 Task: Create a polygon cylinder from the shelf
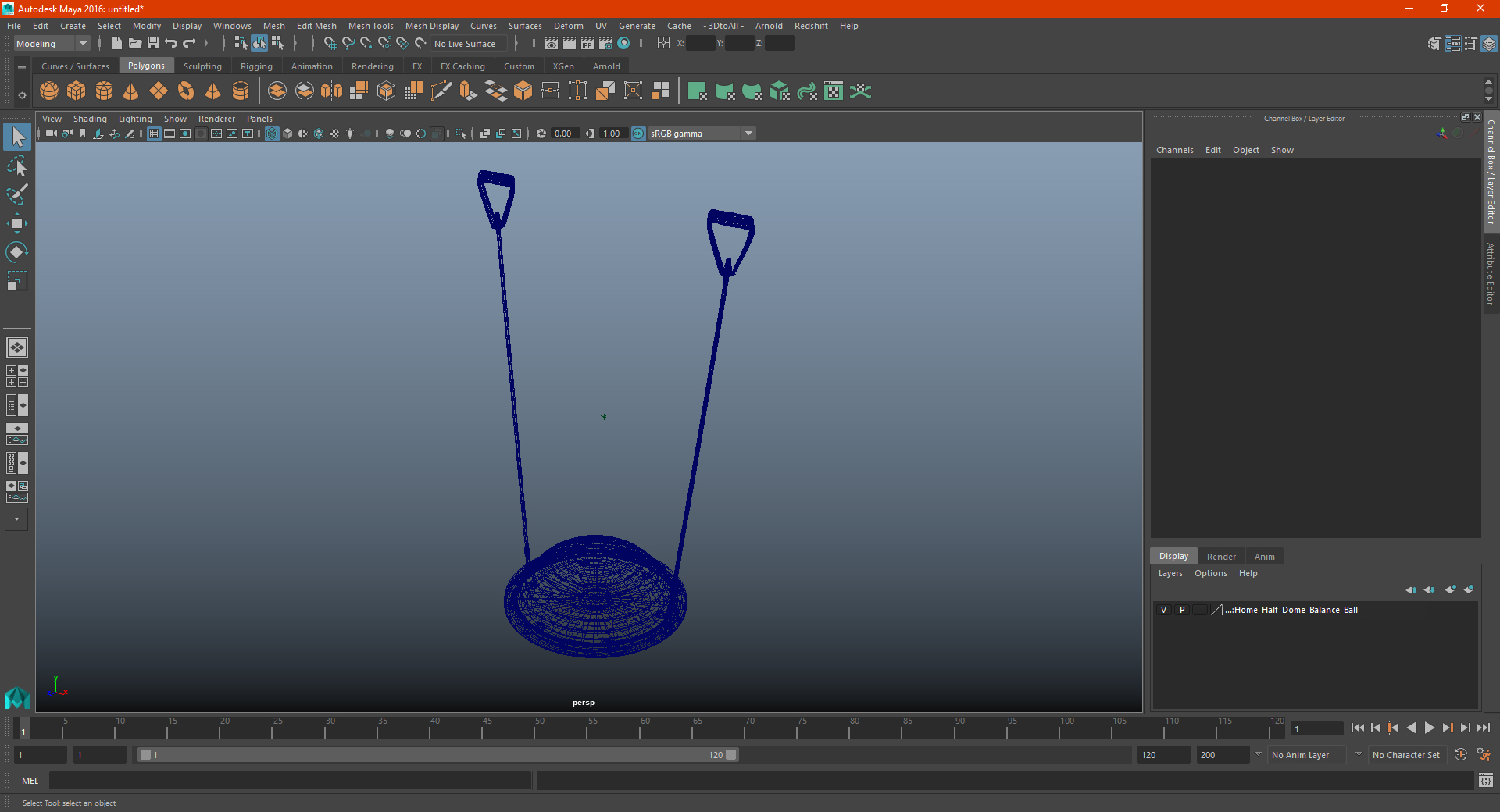coord(104,91)
